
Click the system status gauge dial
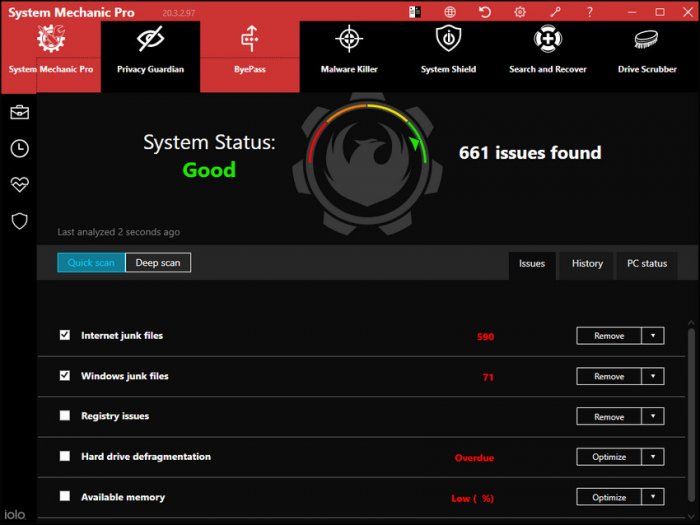click(367, 163)
